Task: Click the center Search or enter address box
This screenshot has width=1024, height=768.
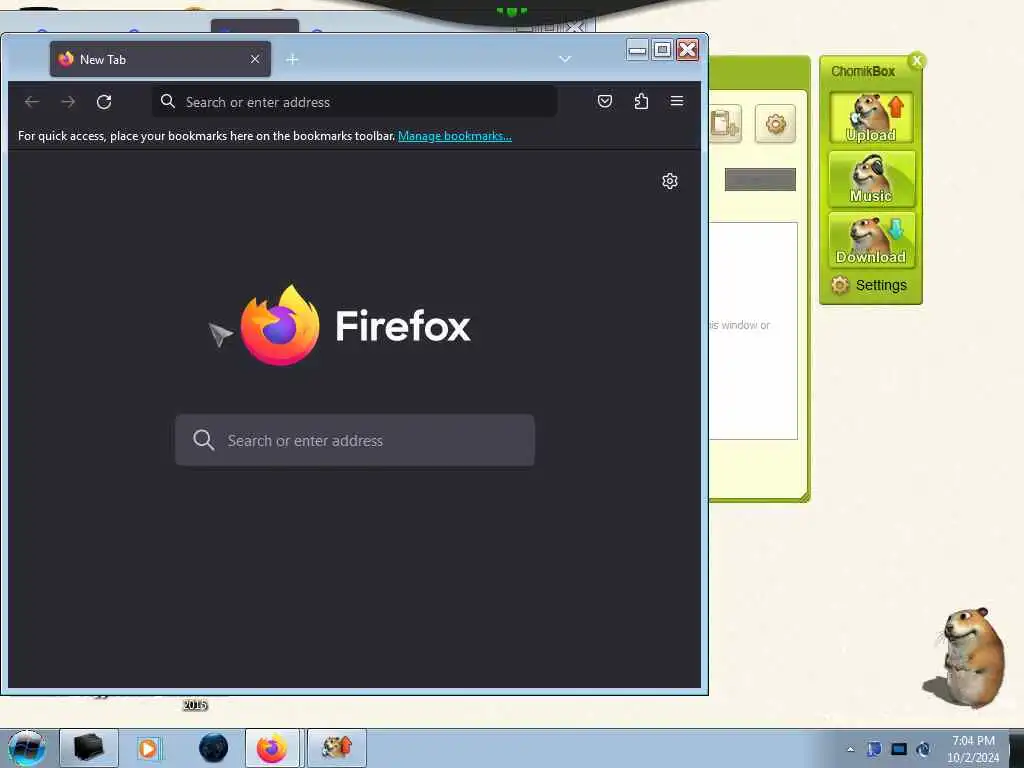Action: pyautogui.click(x=355, y=440)
